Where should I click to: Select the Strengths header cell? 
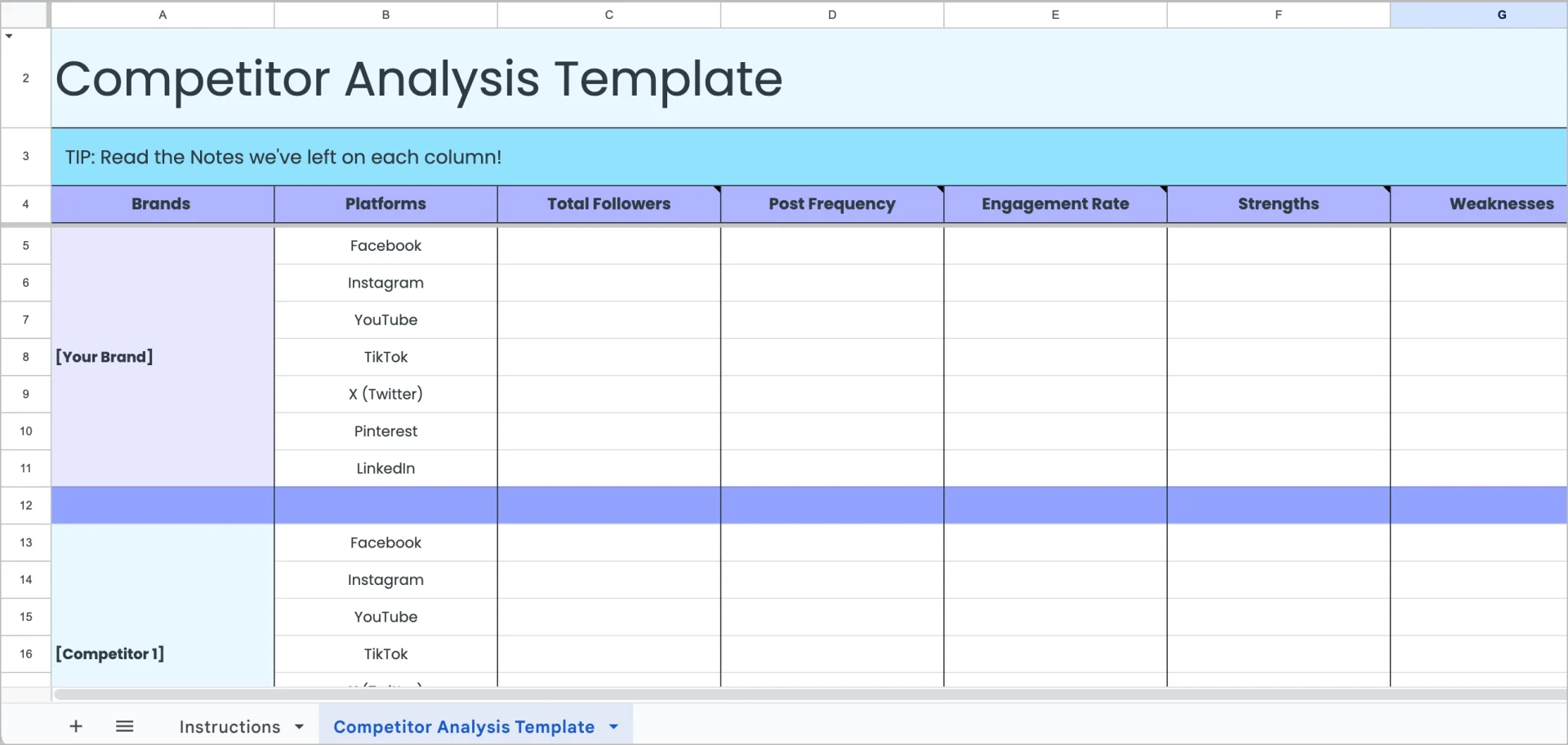click(x=1278, y=204)
